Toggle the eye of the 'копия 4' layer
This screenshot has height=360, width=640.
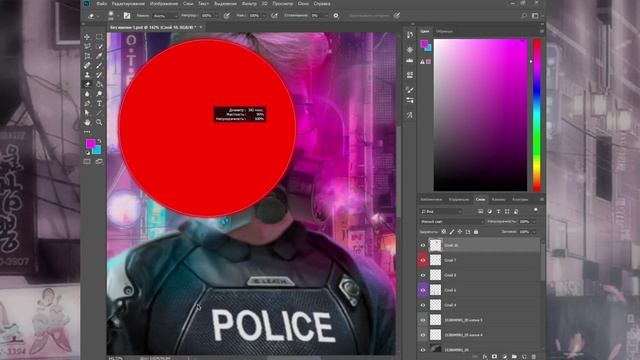(x=423, y=335)
